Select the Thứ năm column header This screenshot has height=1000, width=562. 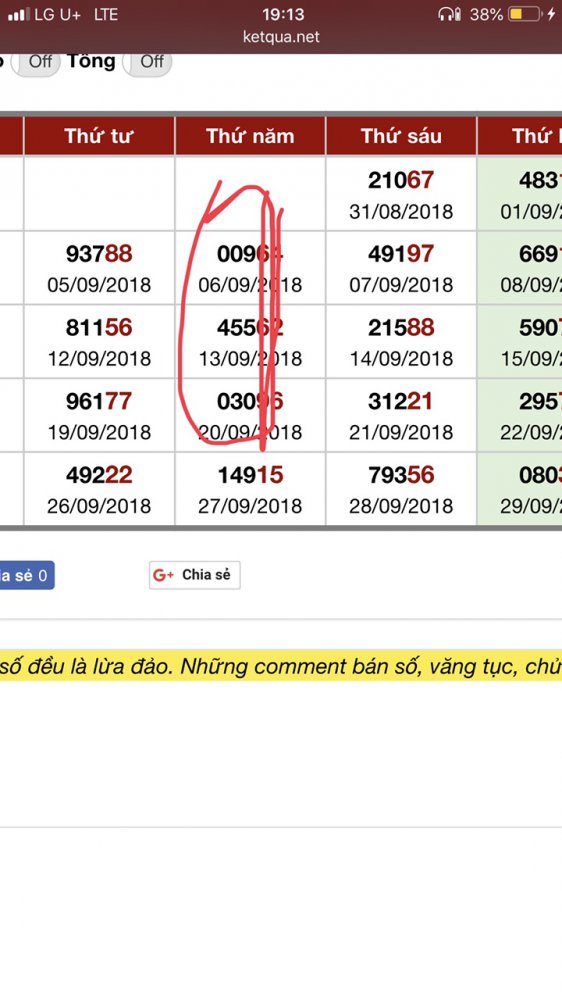click(250, 136)
